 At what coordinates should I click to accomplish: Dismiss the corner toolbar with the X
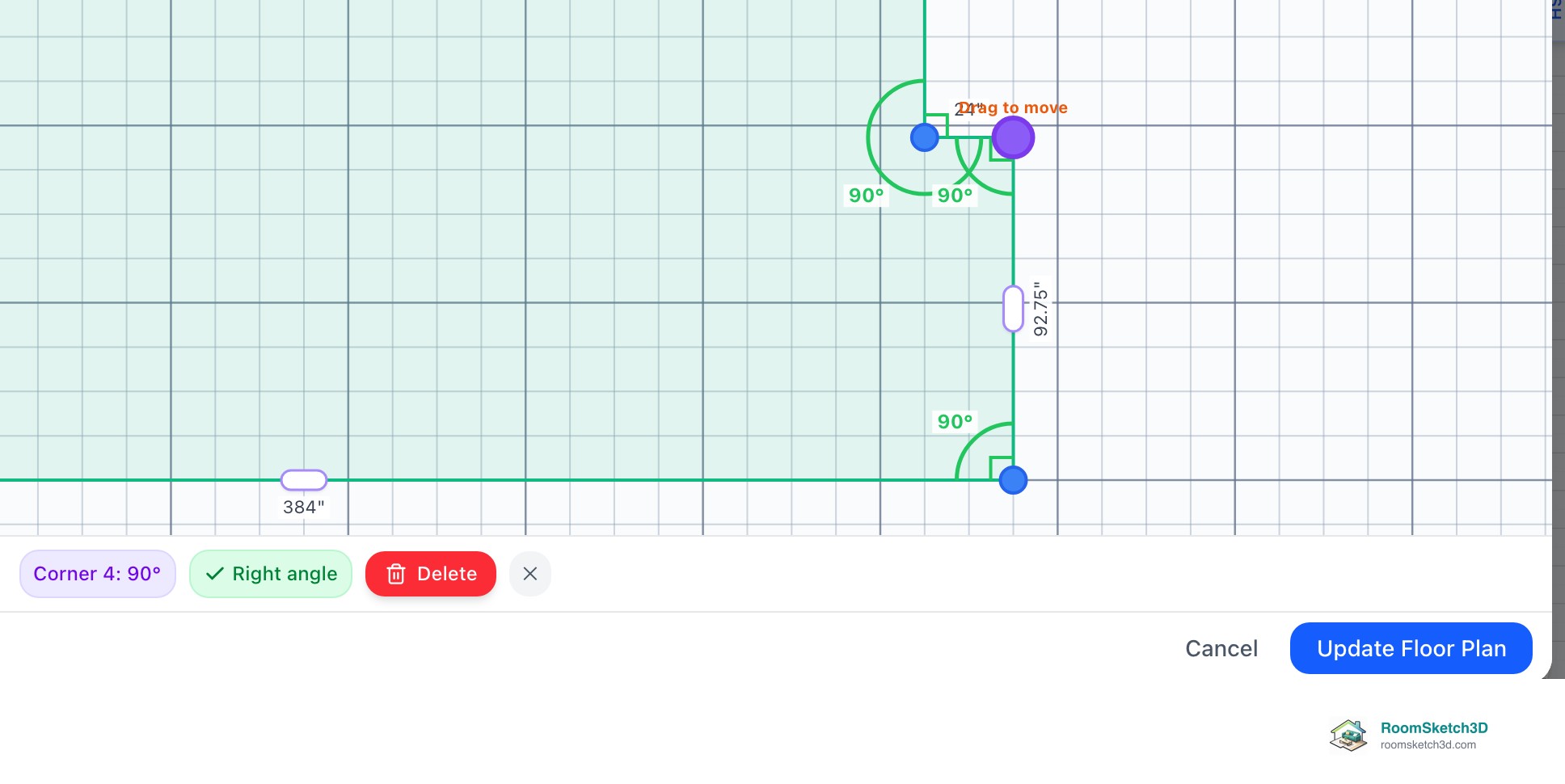pos(530,574)
